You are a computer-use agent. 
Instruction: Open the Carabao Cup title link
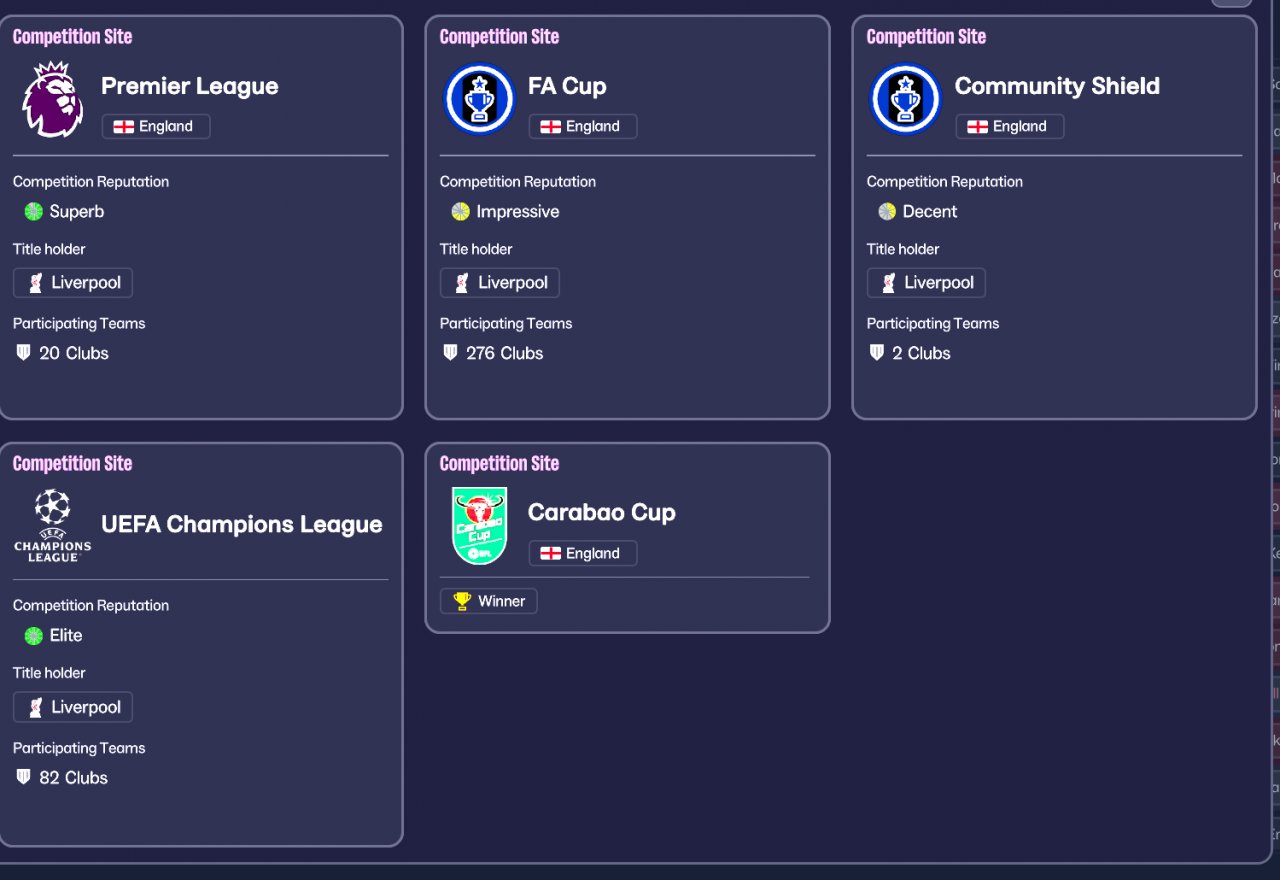coord(601,512)
